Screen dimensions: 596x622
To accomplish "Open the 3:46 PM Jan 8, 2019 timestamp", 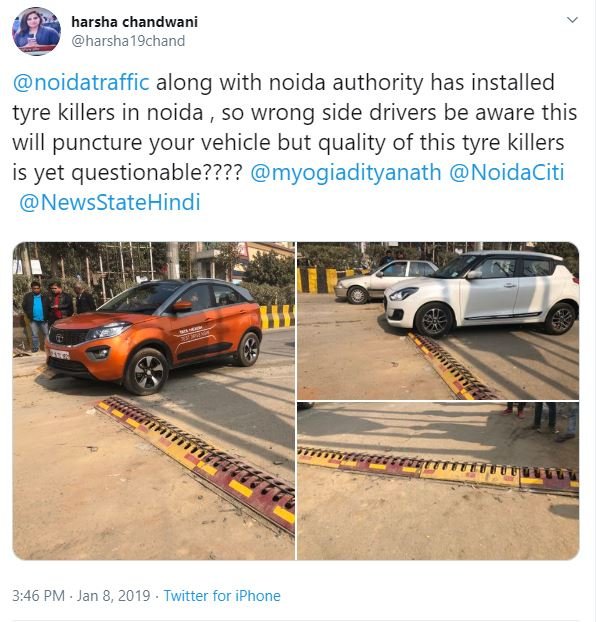I will 81,596.
